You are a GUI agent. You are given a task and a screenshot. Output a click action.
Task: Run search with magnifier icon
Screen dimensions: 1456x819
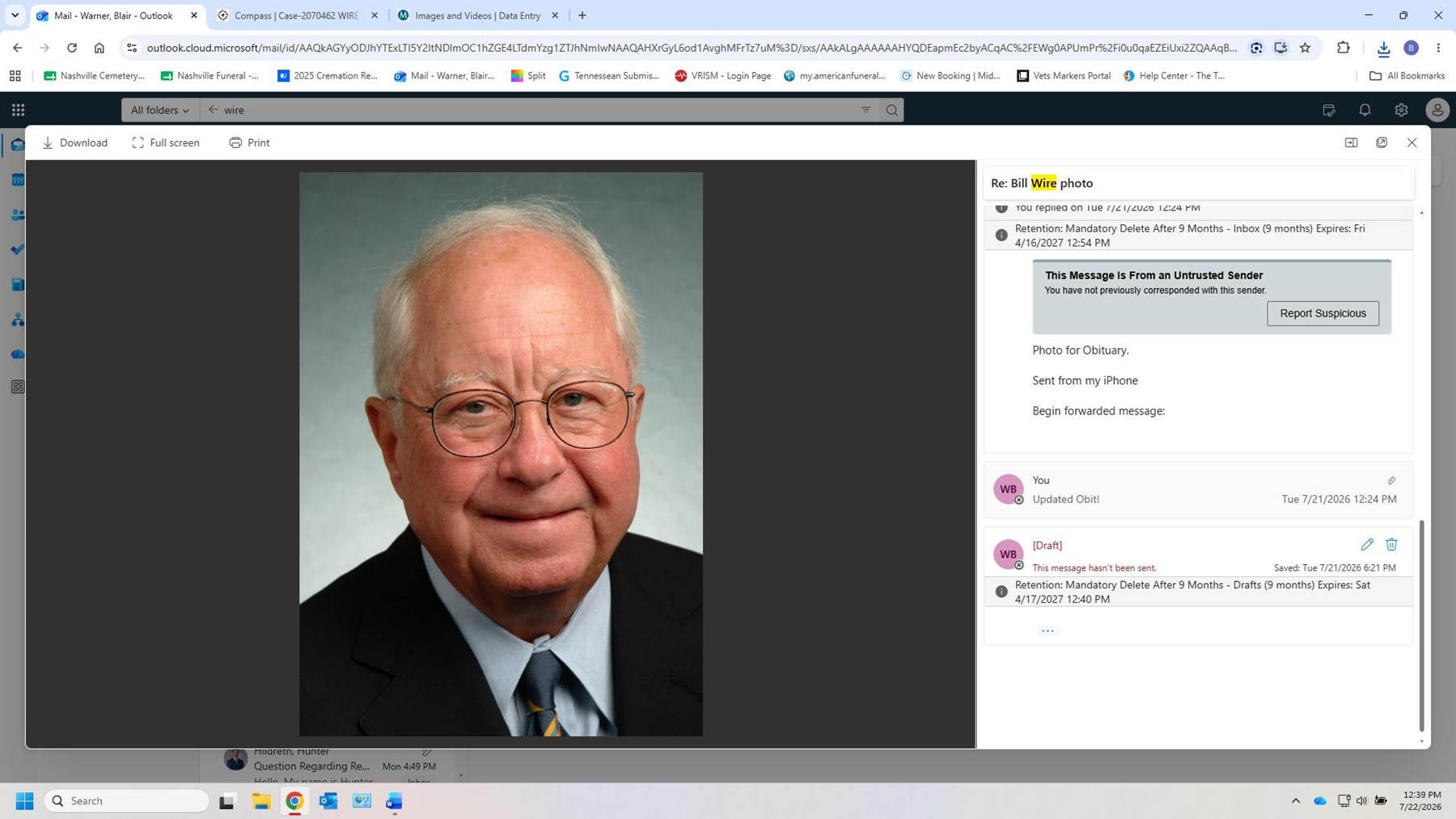tap(891, 110)
